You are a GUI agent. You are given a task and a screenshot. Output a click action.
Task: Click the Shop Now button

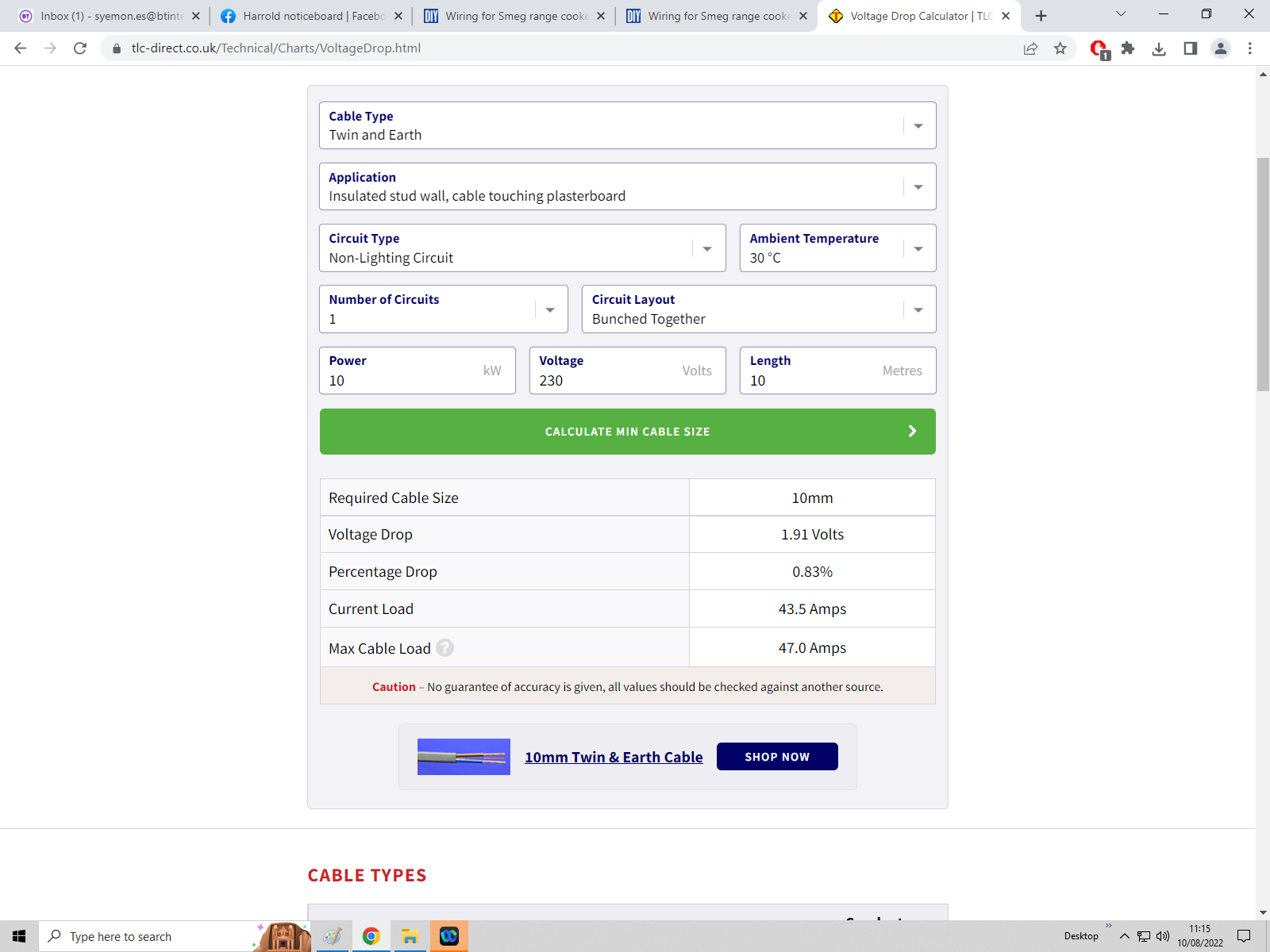pyautogui.click(x=776, y=757)
